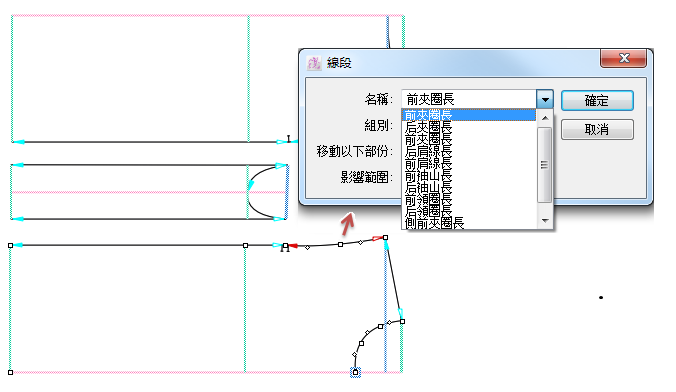The width and height of the screenshot is (676, 392).
Task: Click the red arrowhead next to point H
Action: click(293, 246)
